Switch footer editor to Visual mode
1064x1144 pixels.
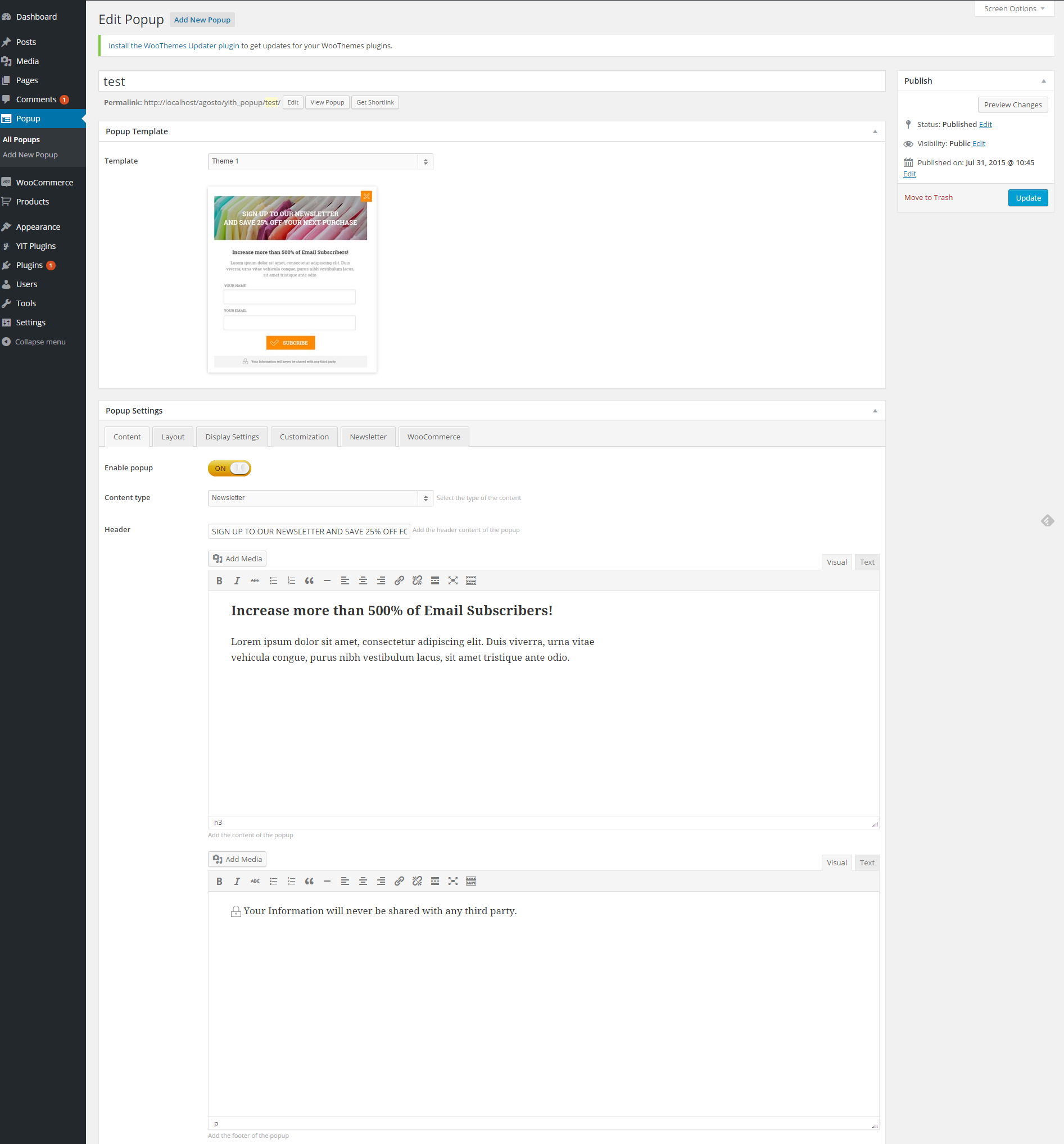coord(836,862)
